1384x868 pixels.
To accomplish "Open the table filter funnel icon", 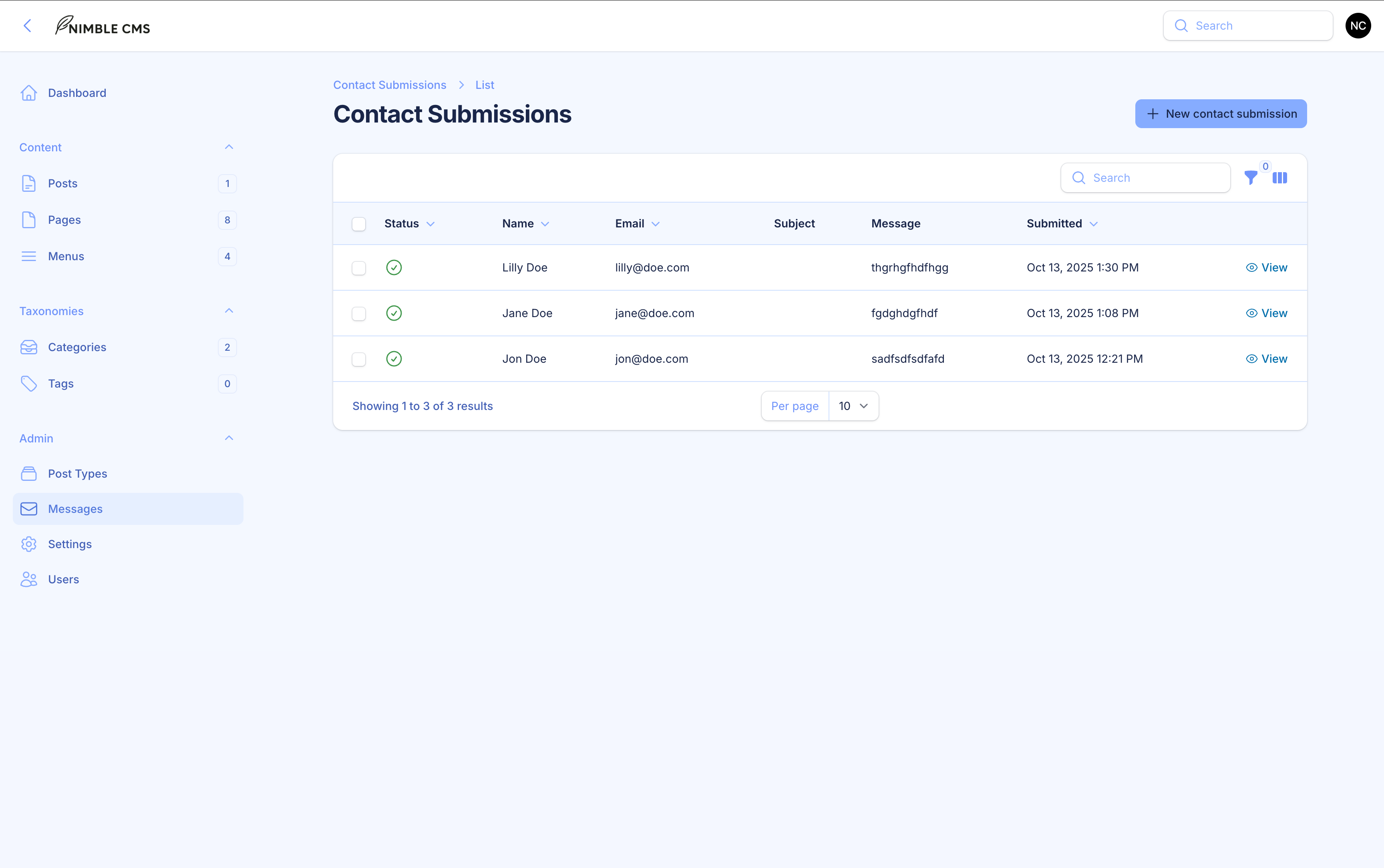I will (x=1250, y=178).
